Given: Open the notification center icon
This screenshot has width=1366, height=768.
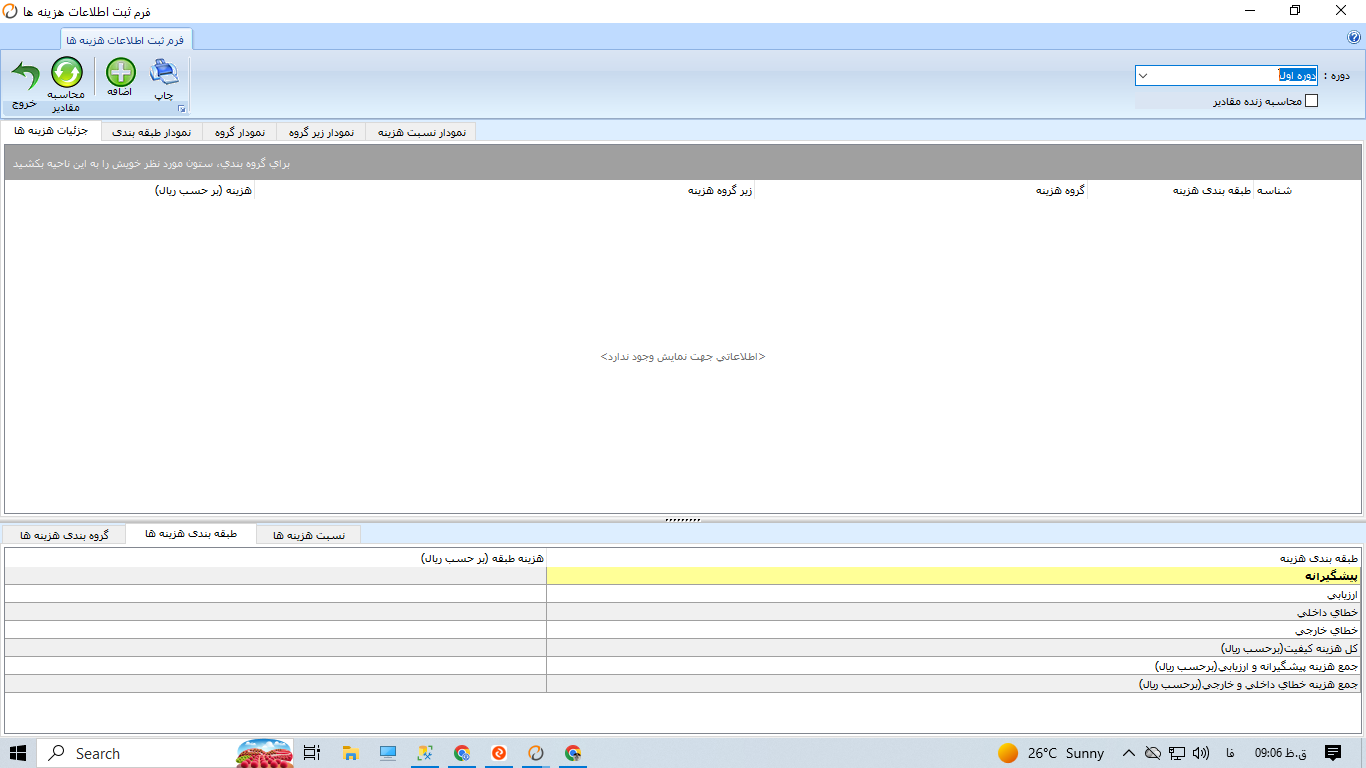Looking at the screenshot, I should tap(1333, 753).
